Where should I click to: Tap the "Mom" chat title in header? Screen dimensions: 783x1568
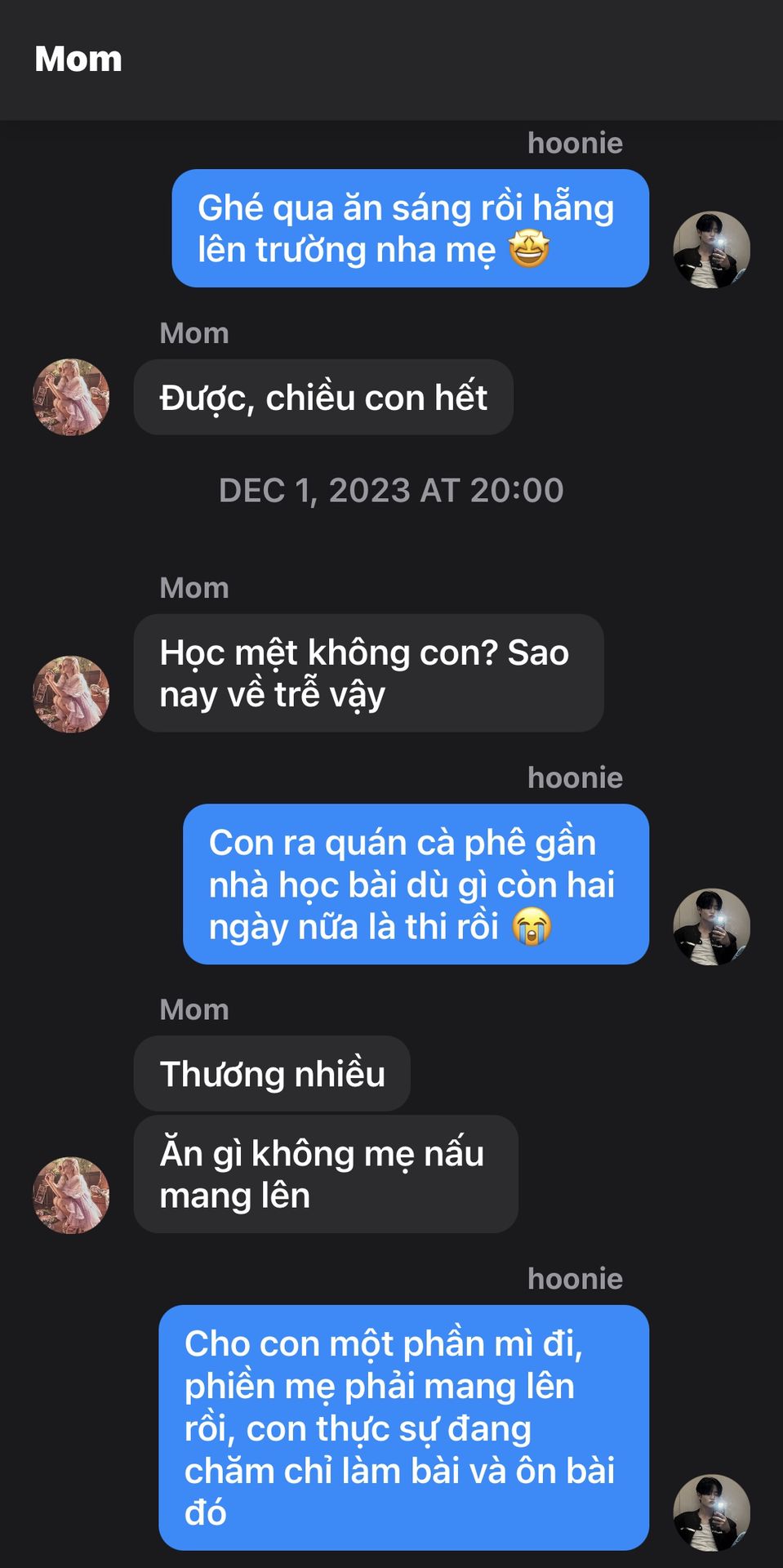coord(78,59)
